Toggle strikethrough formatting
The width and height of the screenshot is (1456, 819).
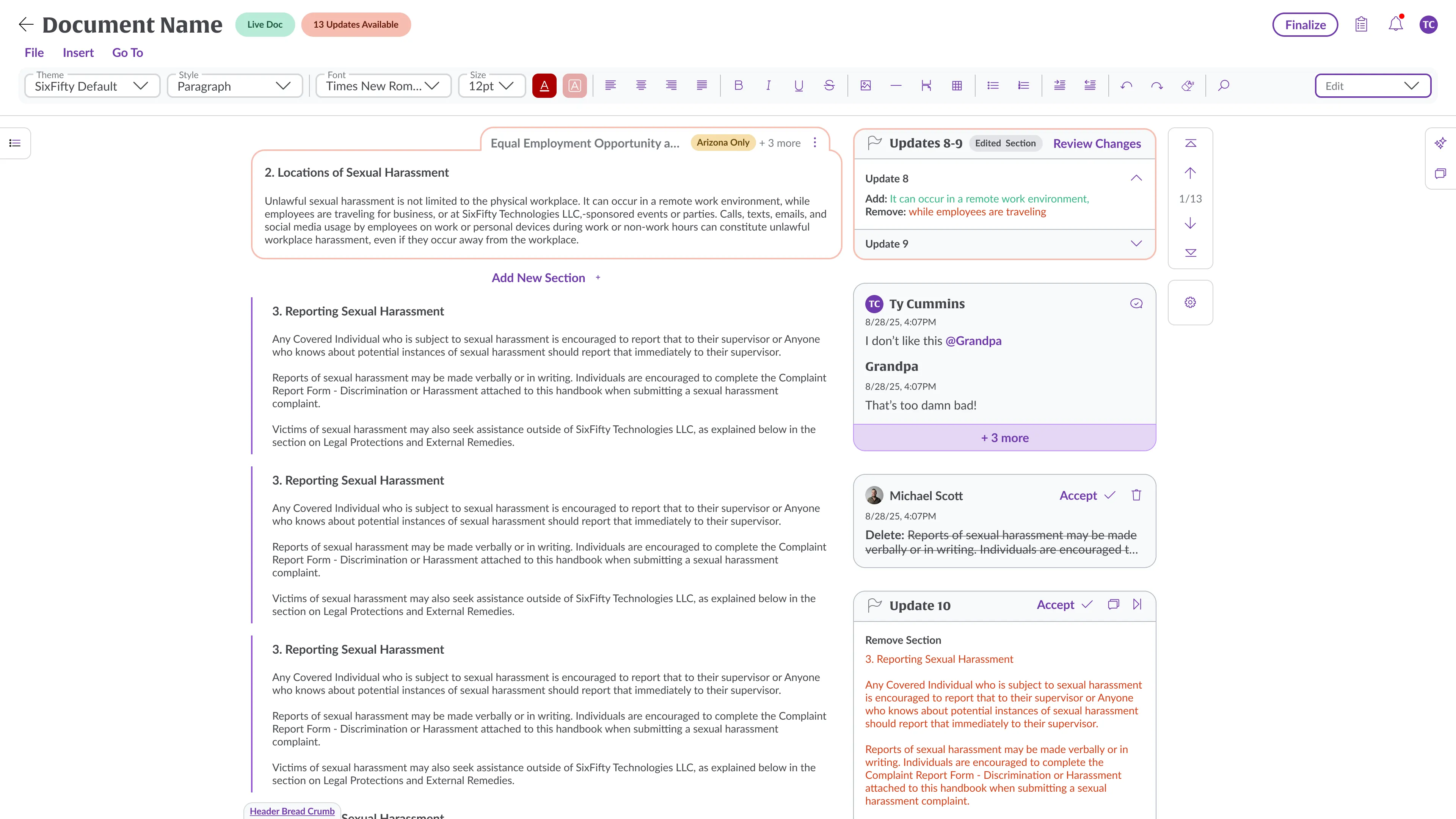[x=829, y=85]
